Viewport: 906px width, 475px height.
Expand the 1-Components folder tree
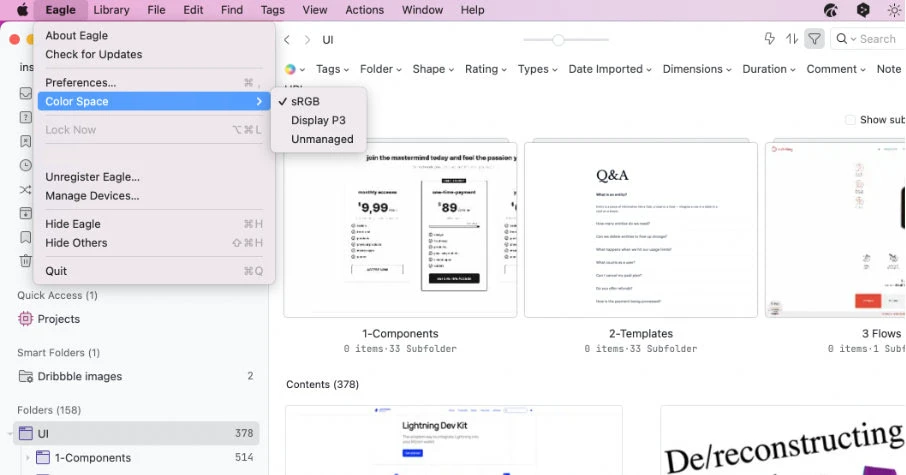click(27, 458)
